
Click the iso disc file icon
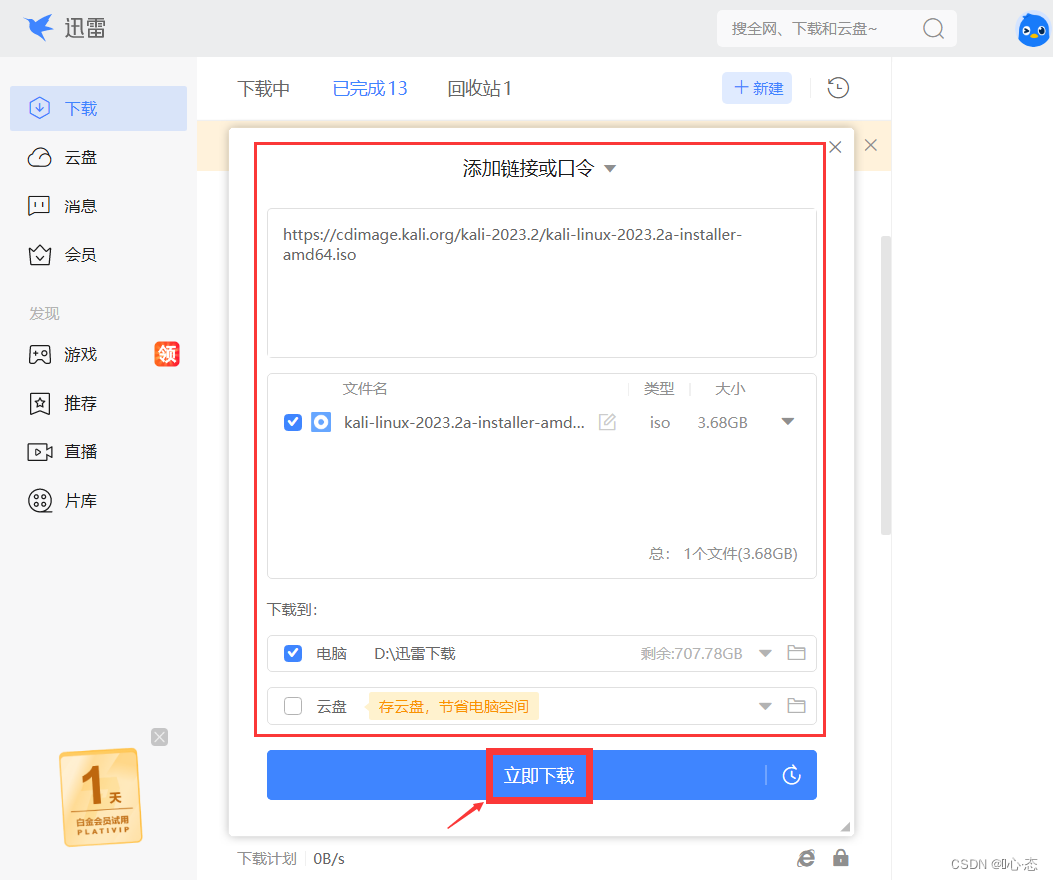321,423
